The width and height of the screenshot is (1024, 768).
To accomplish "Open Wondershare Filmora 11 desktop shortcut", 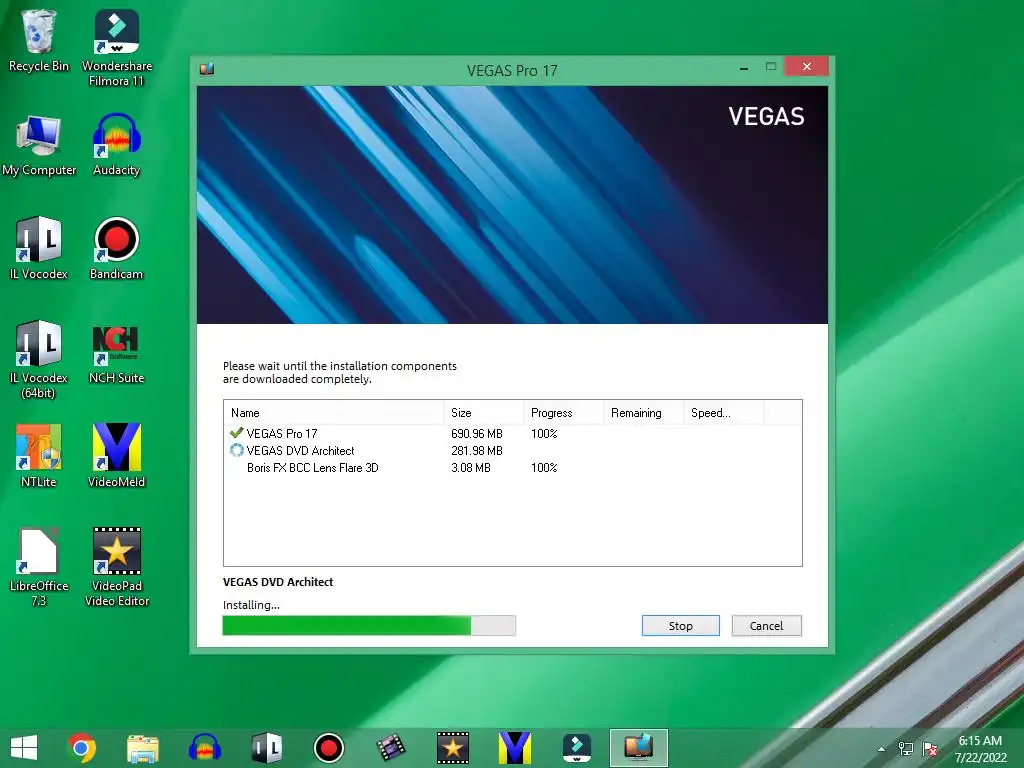I will click(117, 48).
